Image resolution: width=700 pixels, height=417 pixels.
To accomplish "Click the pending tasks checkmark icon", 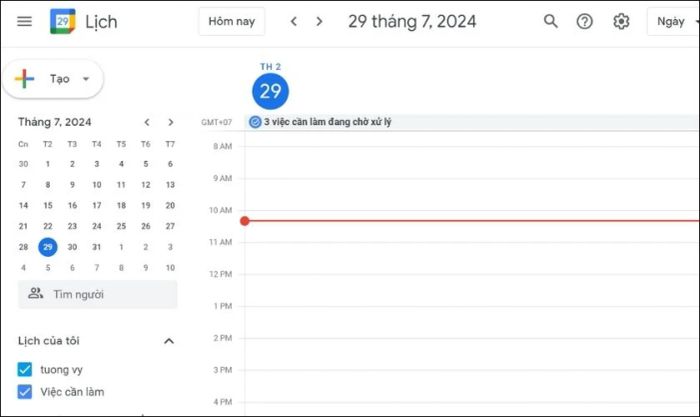I will pos(255,121).
